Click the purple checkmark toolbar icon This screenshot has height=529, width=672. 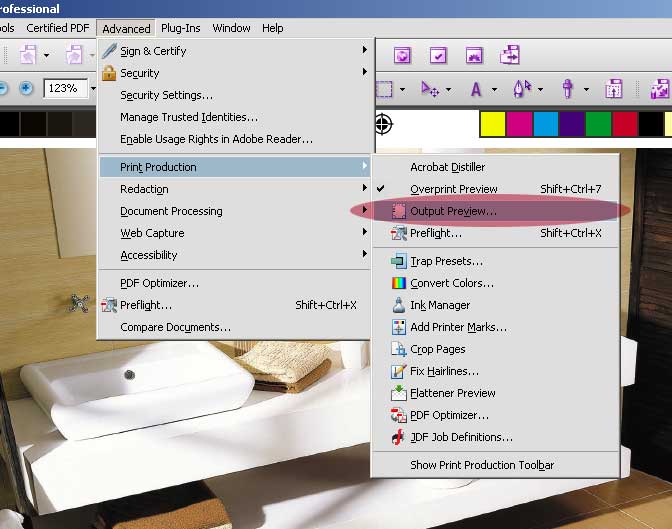(438, 55)
